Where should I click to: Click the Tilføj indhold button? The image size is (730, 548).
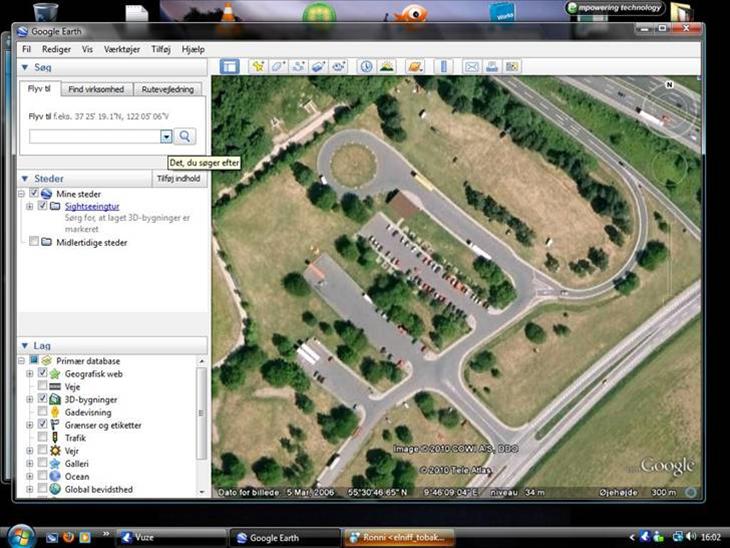pyautogui.click(x=179, y=179)
